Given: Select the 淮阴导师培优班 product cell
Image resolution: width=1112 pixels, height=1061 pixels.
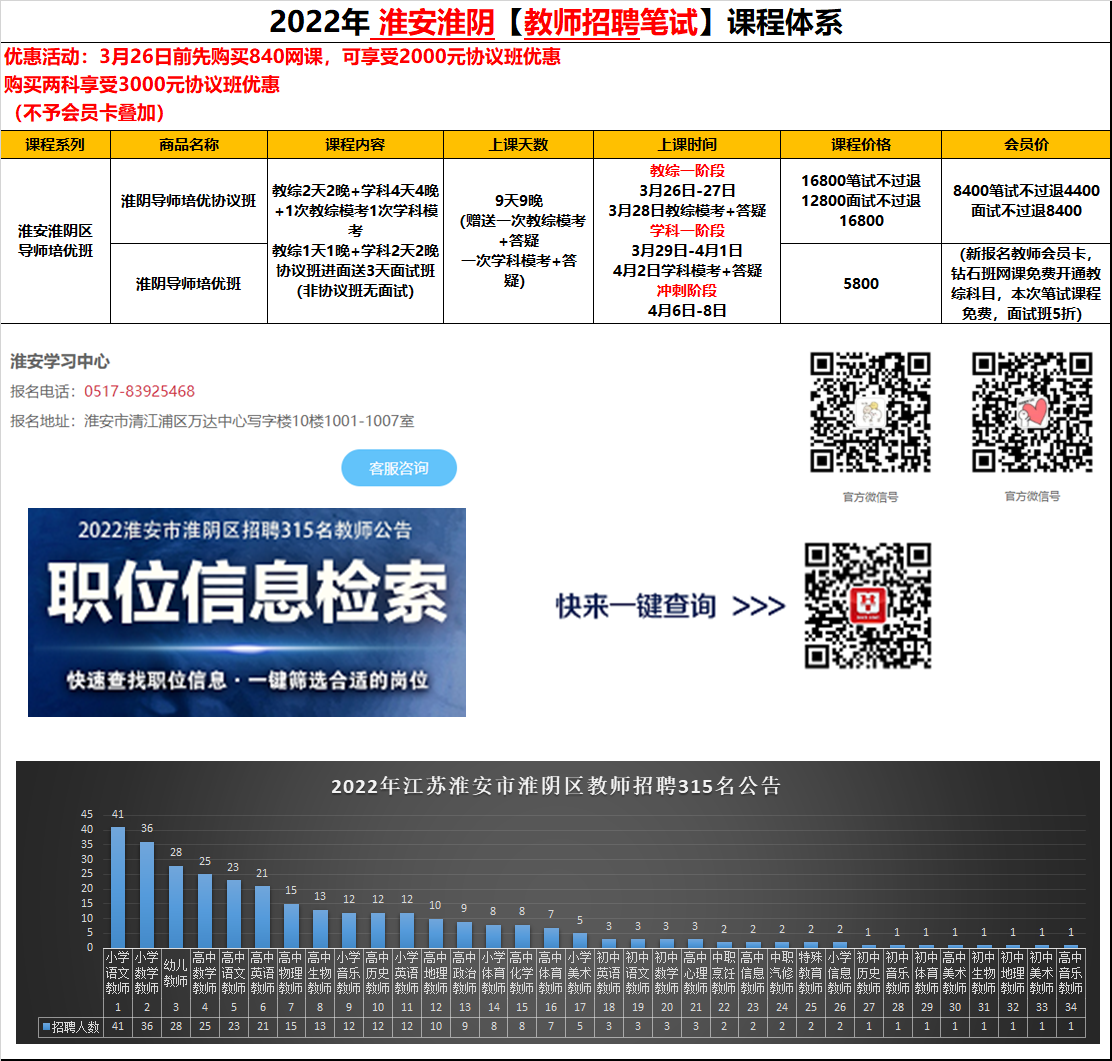Looking at the screenshot, I should pyautogui.click(x=189, y=283).
